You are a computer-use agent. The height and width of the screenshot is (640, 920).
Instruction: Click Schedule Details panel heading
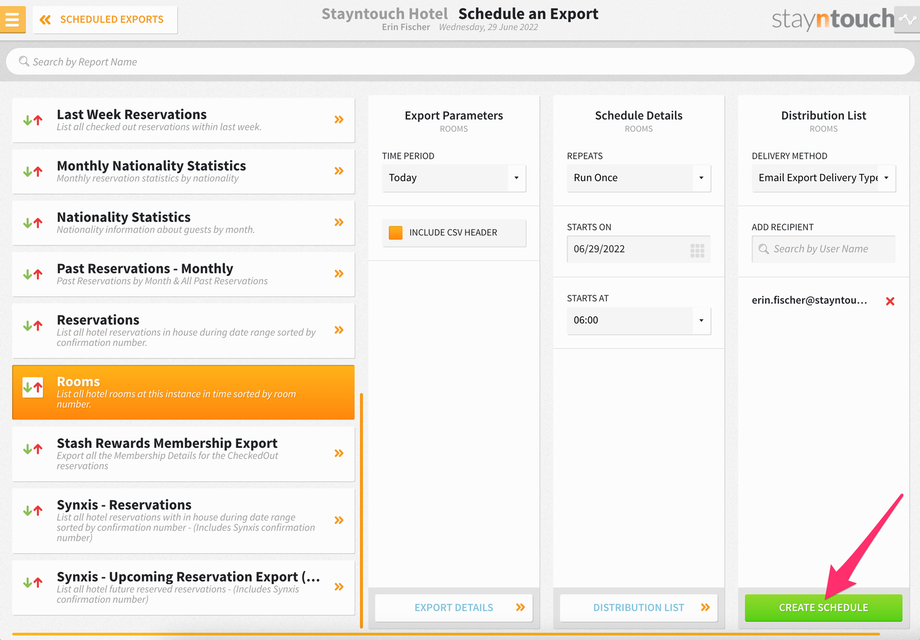[x=638, y=116]
